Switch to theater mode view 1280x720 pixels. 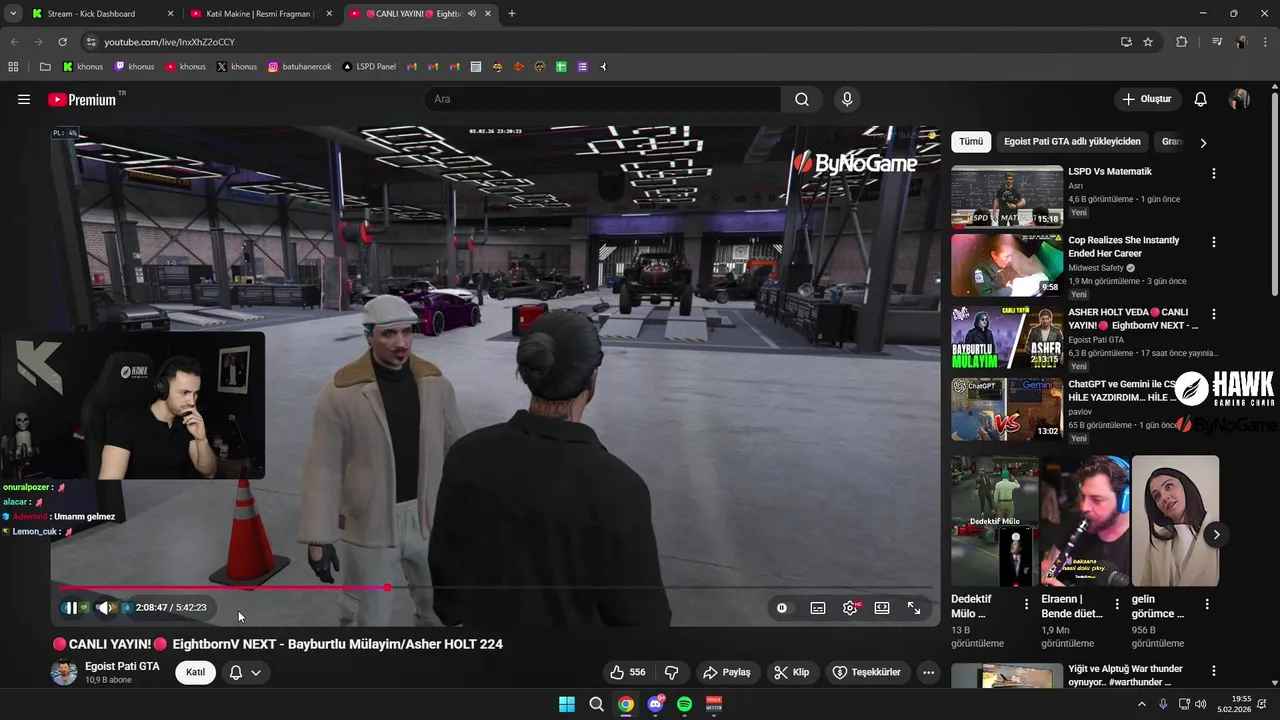[882, 608]
